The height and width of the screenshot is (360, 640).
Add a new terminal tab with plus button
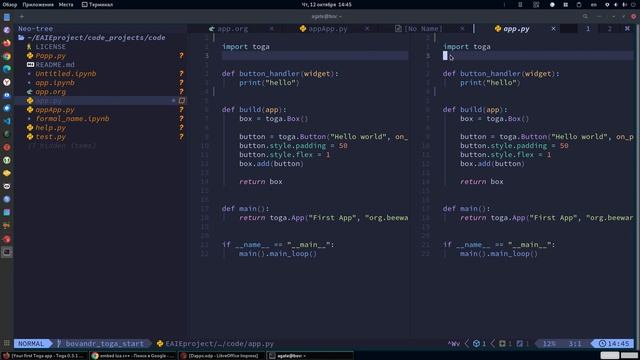pyautogui.click(x=22, y=16)
